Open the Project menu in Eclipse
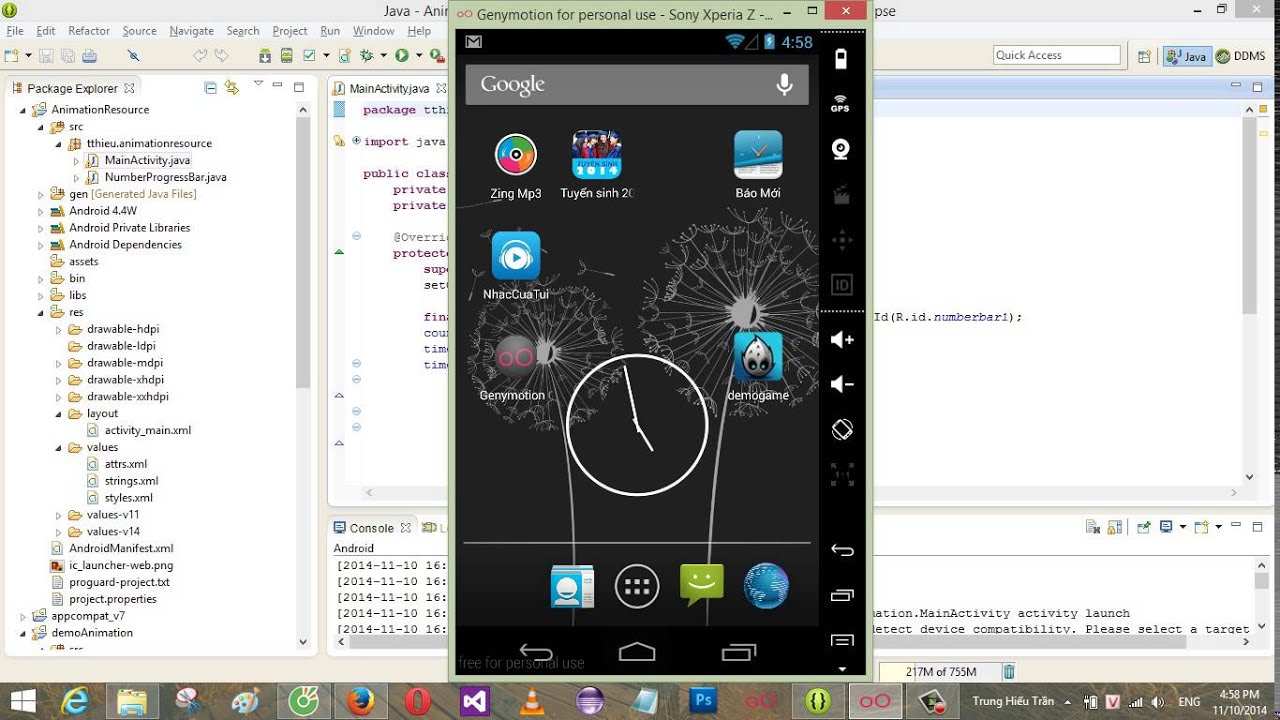The width and height of the screenshot is (1280, 720). pyautogui.click(x=290, y=31)
